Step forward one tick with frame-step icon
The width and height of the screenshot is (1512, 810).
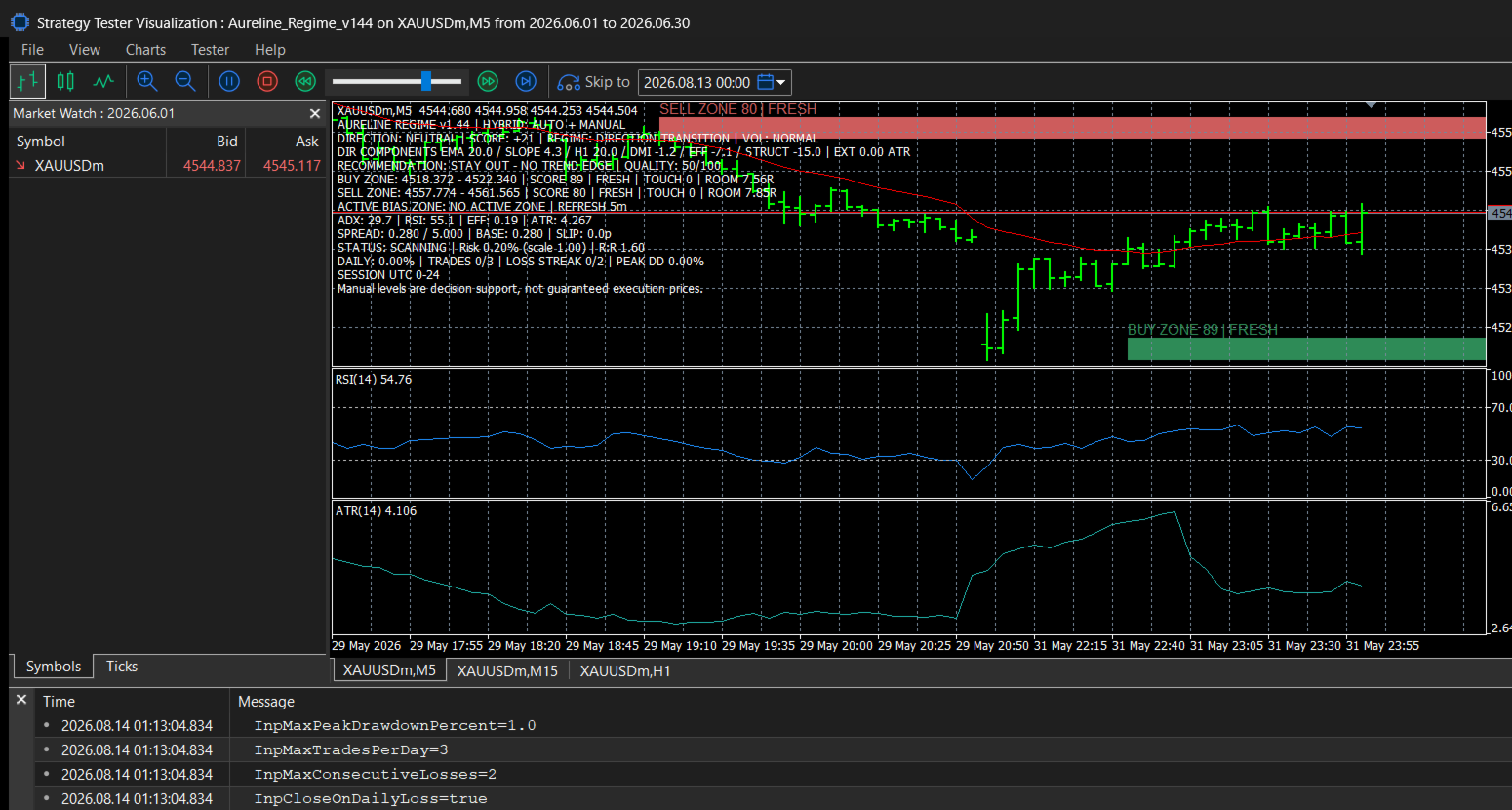coord(526,81)
